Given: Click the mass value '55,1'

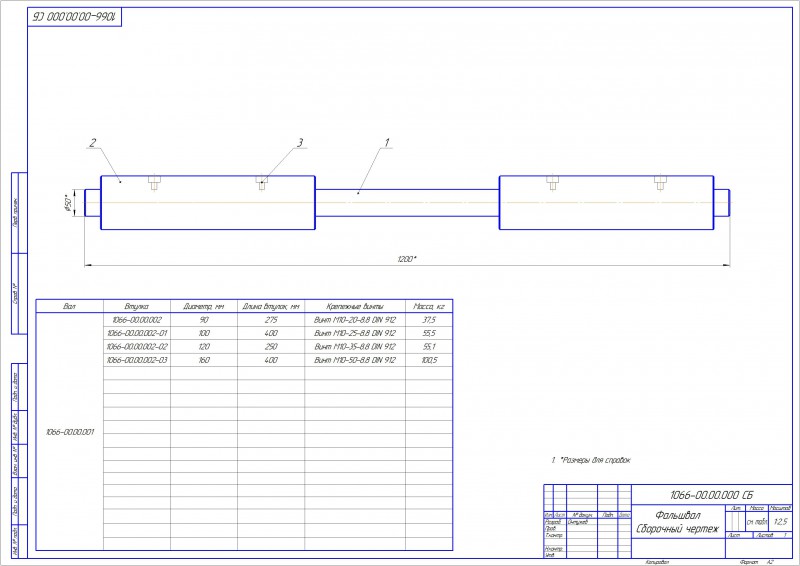Looking at the screenshot, I should (429, 346).
